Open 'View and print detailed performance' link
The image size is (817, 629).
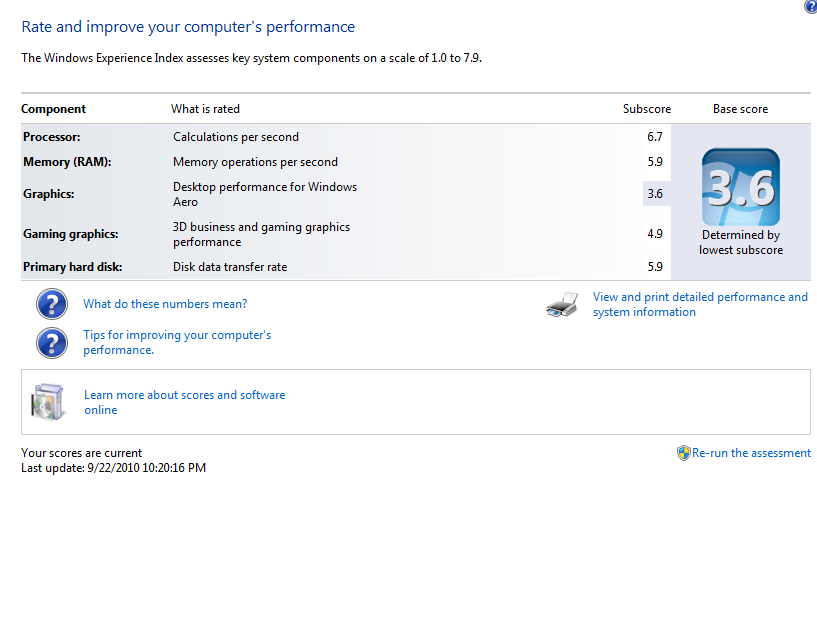[700, 304]
